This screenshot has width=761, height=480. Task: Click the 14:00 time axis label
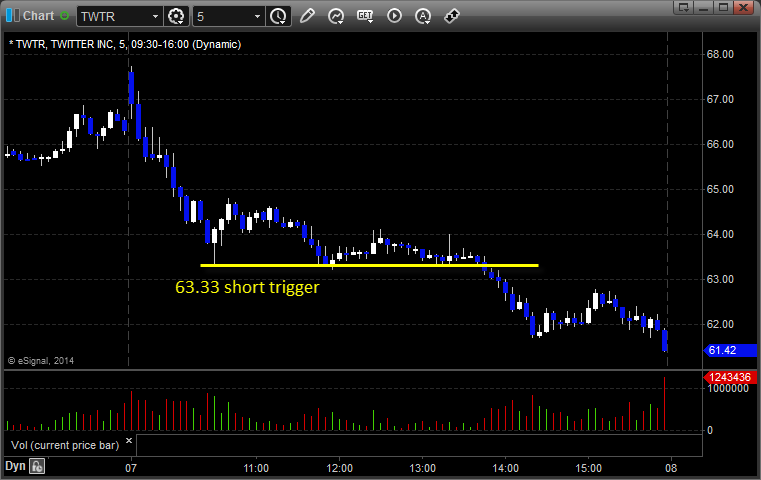pos(506,468)
